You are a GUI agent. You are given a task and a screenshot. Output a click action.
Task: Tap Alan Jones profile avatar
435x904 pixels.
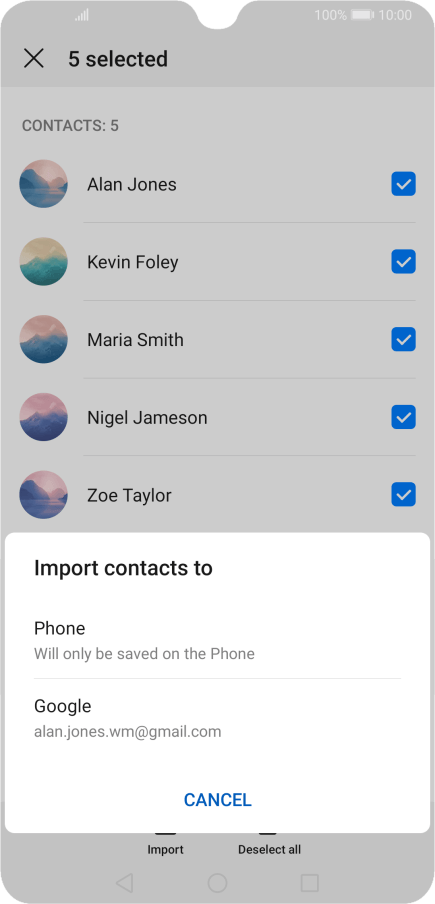click(43, 184)
